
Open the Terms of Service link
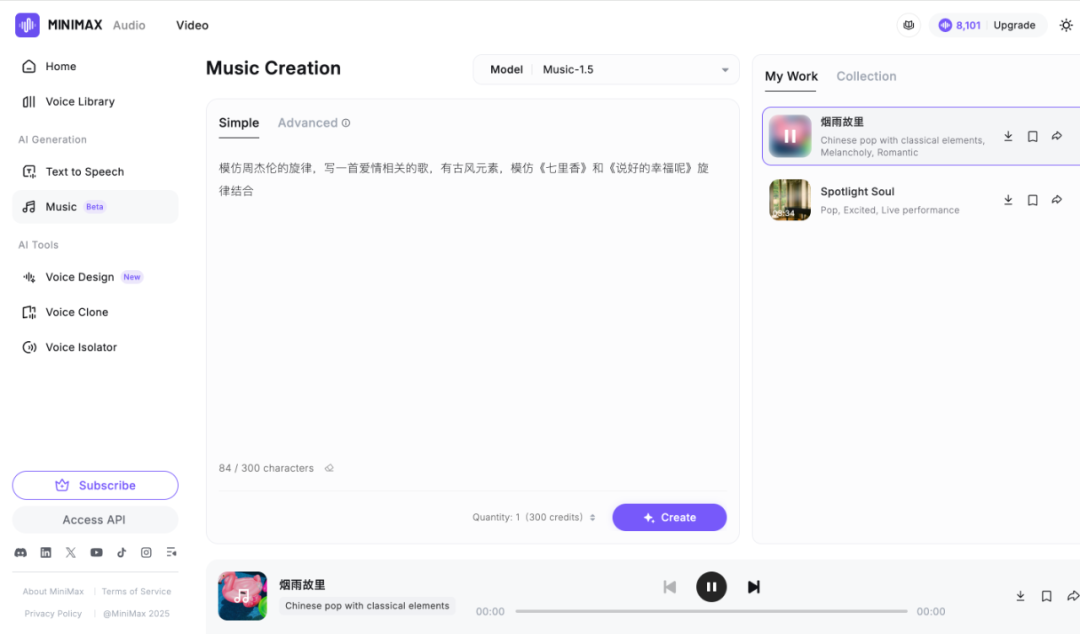pos(136,592)
